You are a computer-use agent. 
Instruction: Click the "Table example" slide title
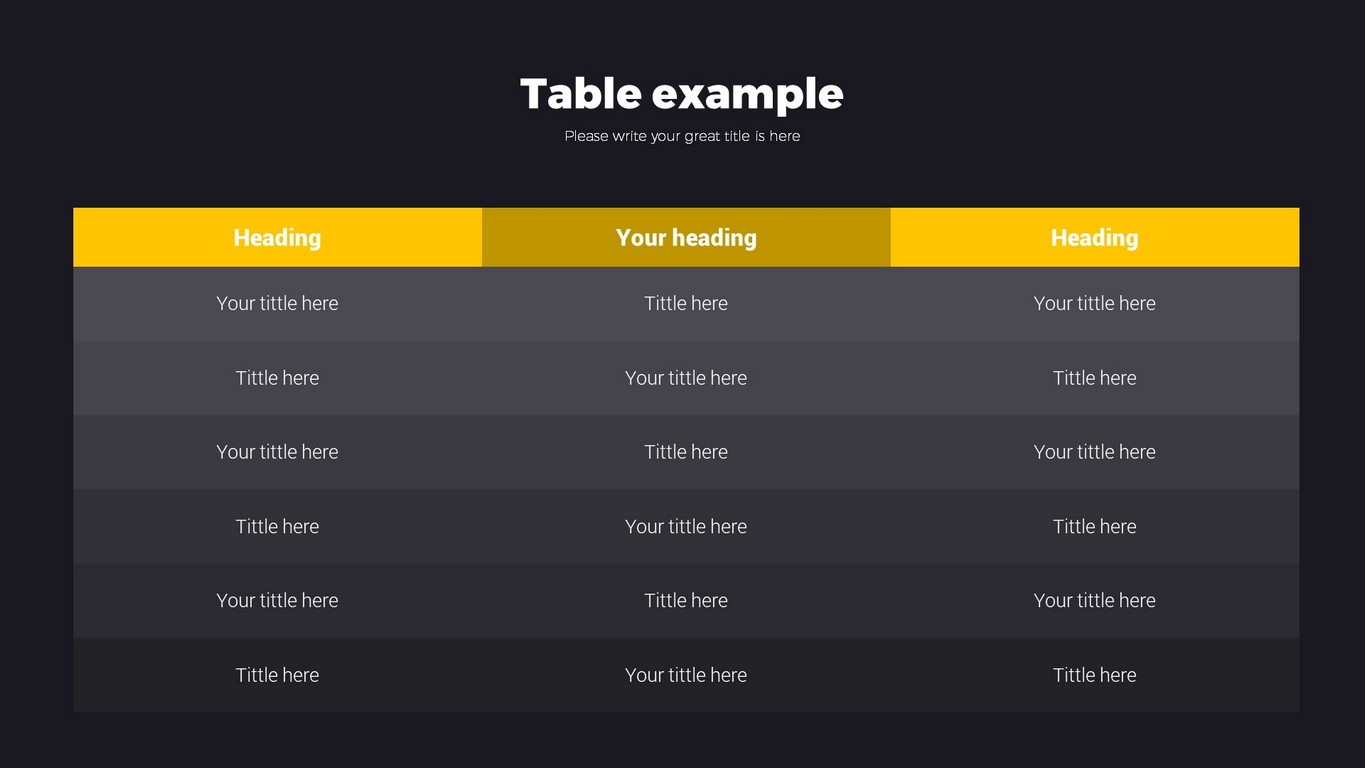[682, 94]
